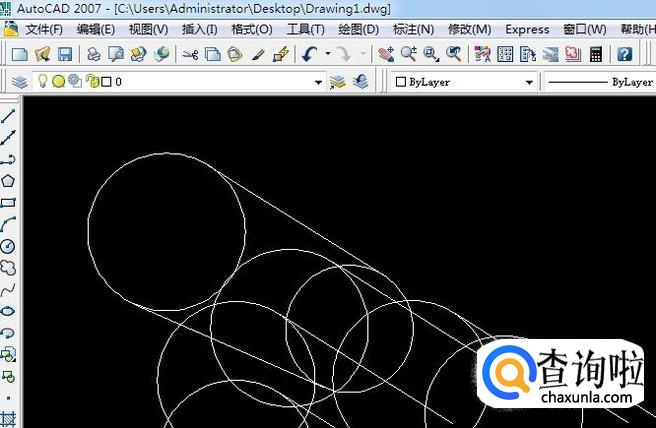
Task: Open the 绘图(D) menu
Action: tap(358, 30)
